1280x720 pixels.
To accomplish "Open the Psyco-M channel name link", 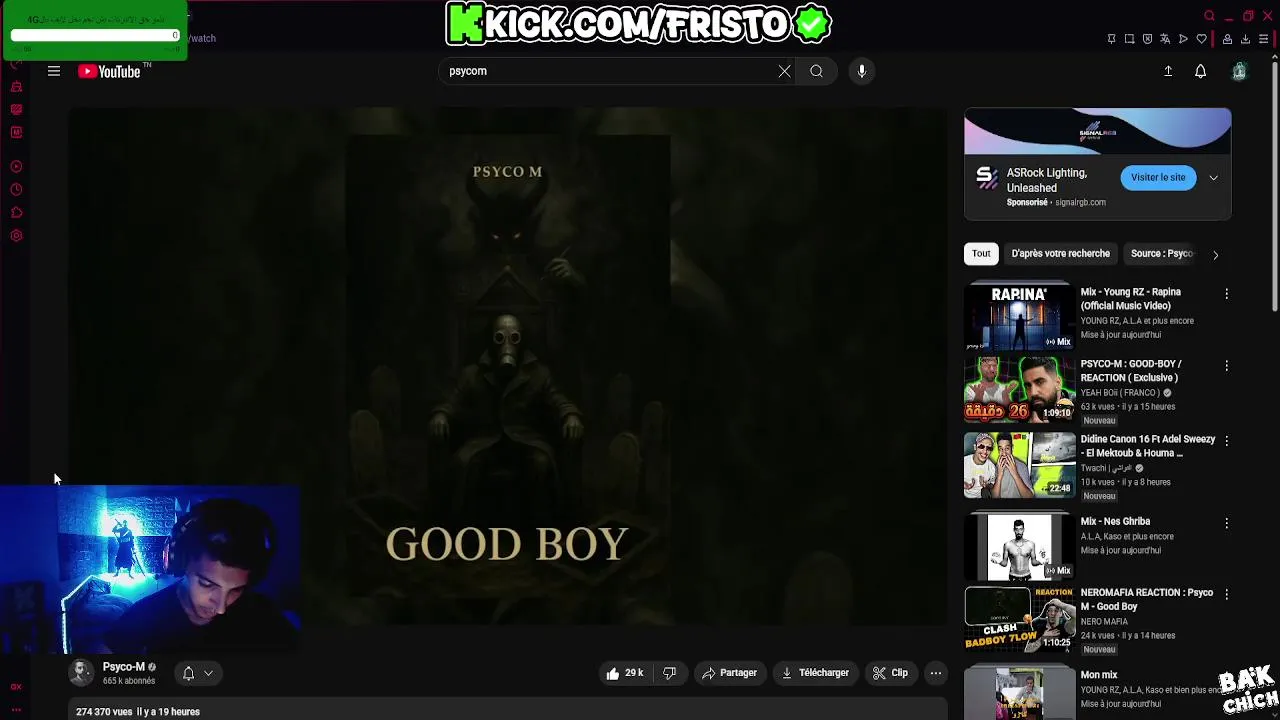I will point(123,667).
